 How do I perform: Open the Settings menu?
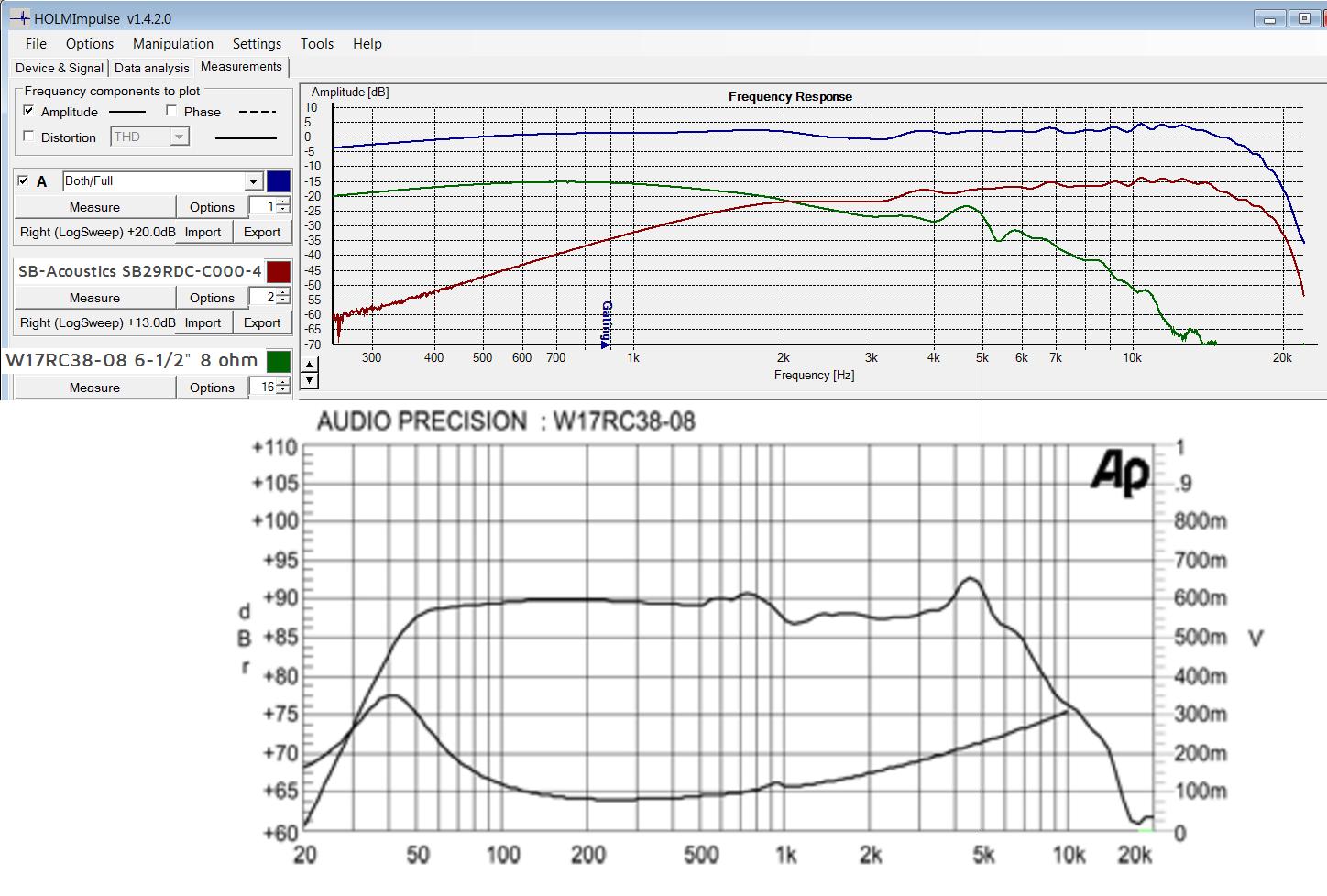257,43
